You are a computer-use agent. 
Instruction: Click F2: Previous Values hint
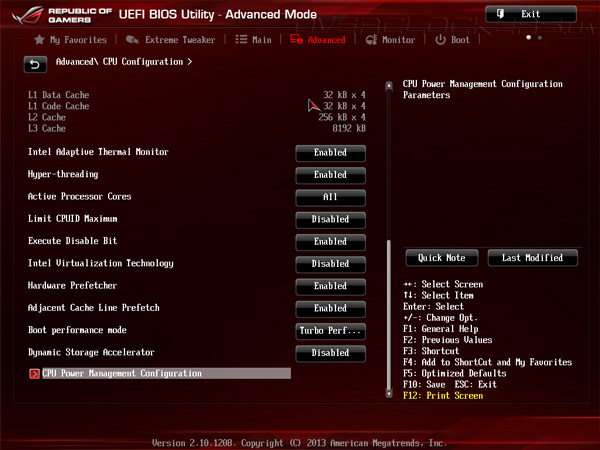(447, 340)
